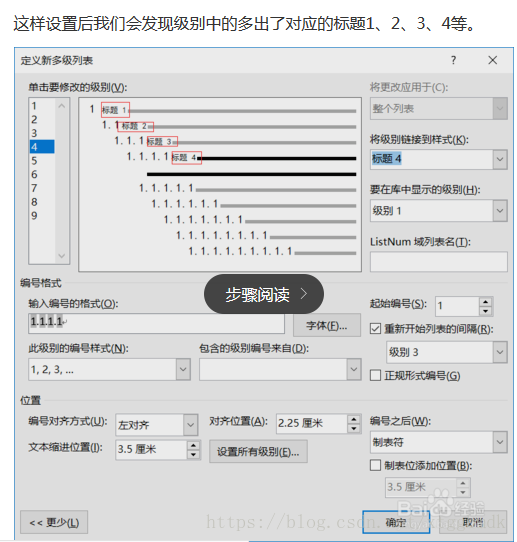Click 设置所有级别(E)... button
Screen dimensions: 517x542
[258, 451]
